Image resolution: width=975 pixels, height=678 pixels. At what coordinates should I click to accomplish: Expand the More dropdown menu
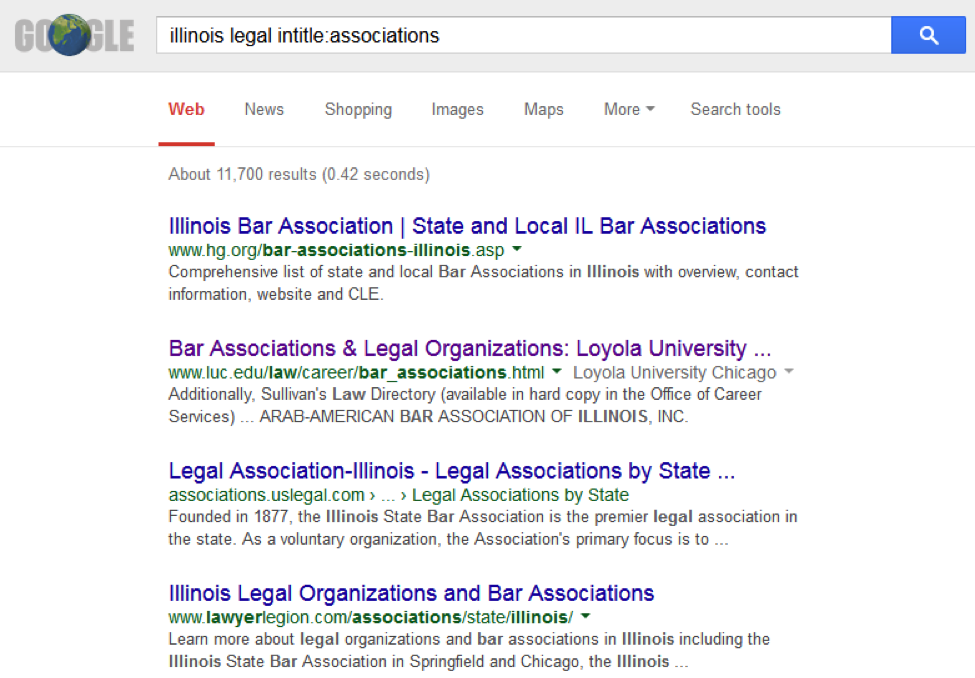(x=628, y=110)
